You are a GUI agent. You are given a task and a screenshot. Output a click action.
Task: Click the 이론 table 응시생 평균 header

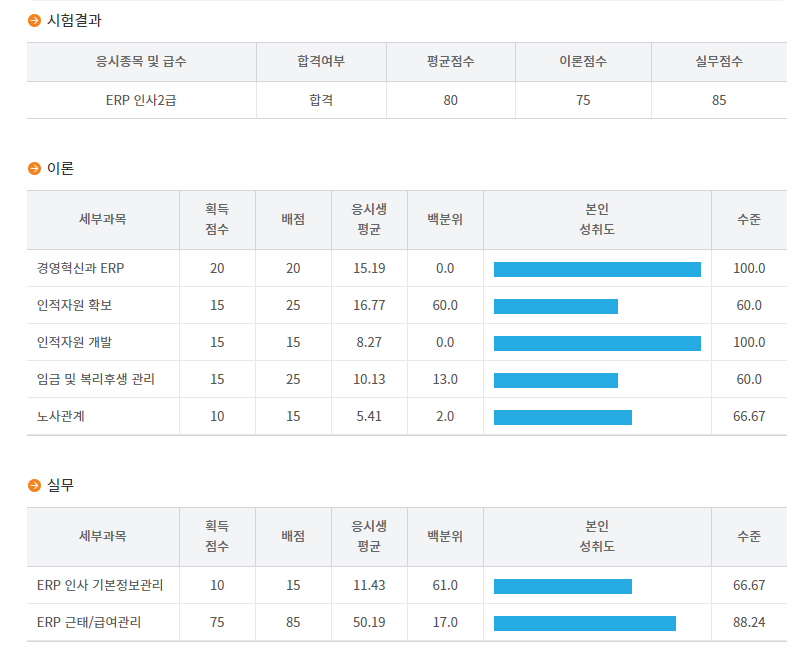(369, 219)
